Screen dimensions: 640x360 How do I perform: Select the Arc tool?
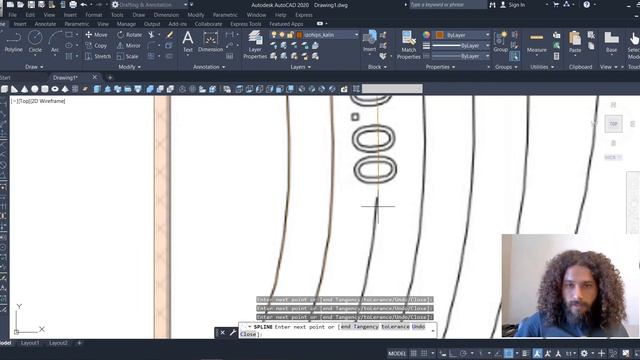55,41
